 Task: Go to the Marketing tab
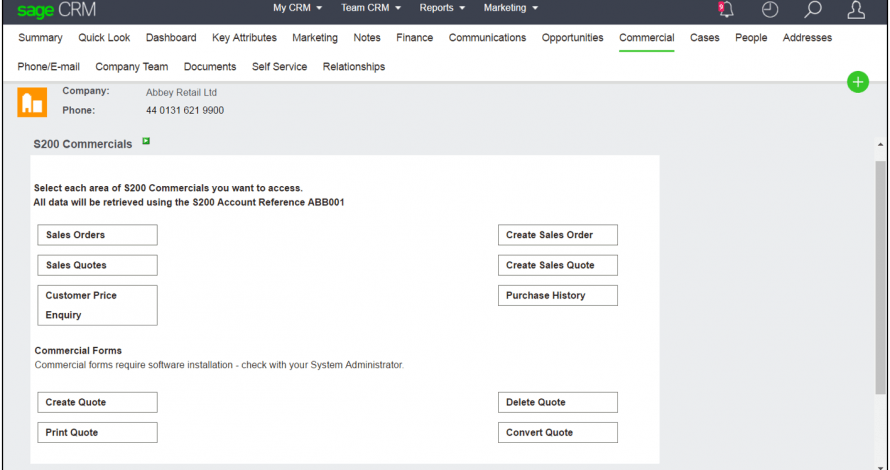coord(315,37)
